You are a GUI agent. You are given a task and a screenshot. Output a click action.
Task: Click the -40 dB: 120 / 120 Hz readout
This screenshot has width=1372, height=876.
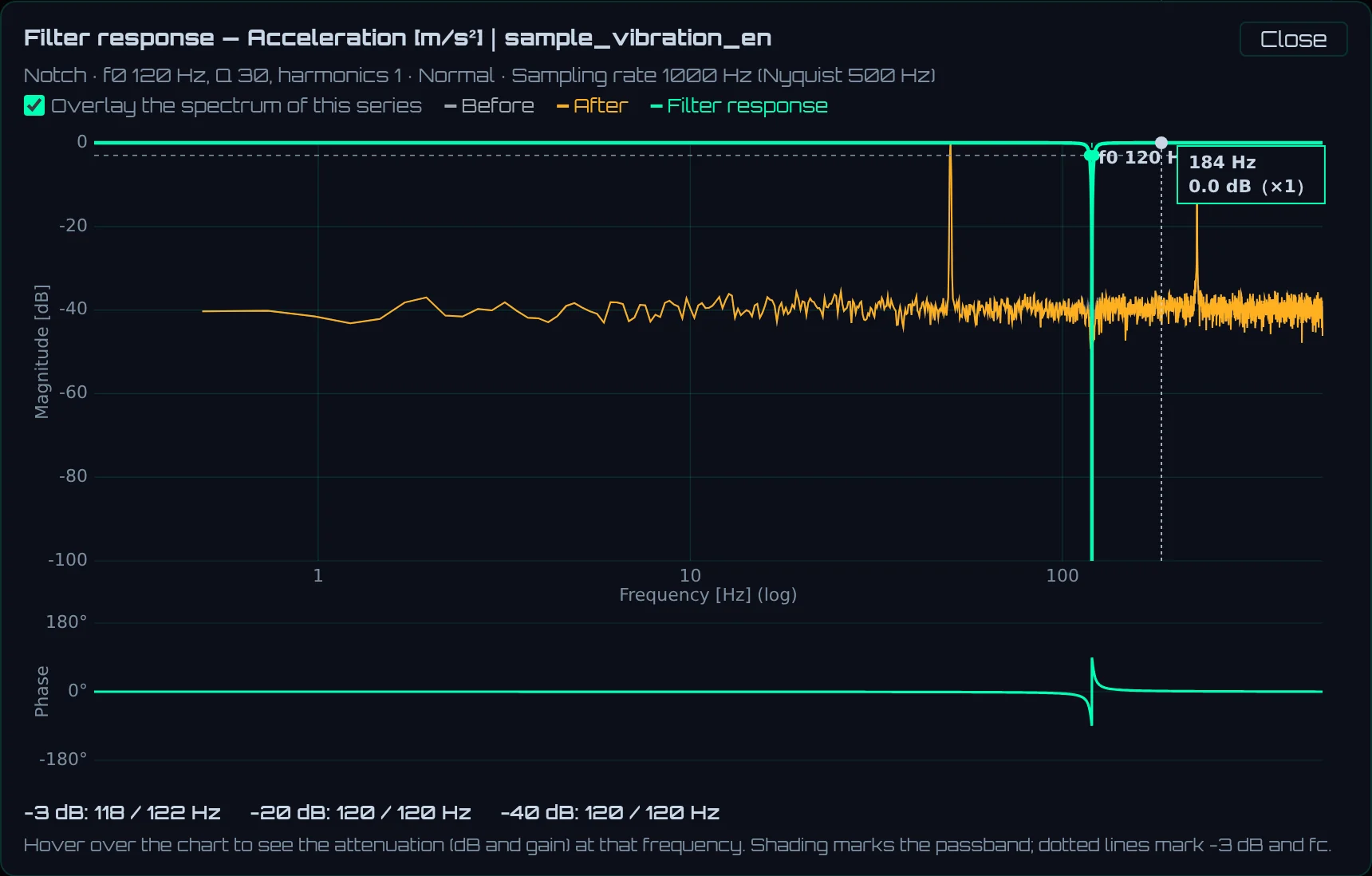pyautogui.click(x=610, y=813)
